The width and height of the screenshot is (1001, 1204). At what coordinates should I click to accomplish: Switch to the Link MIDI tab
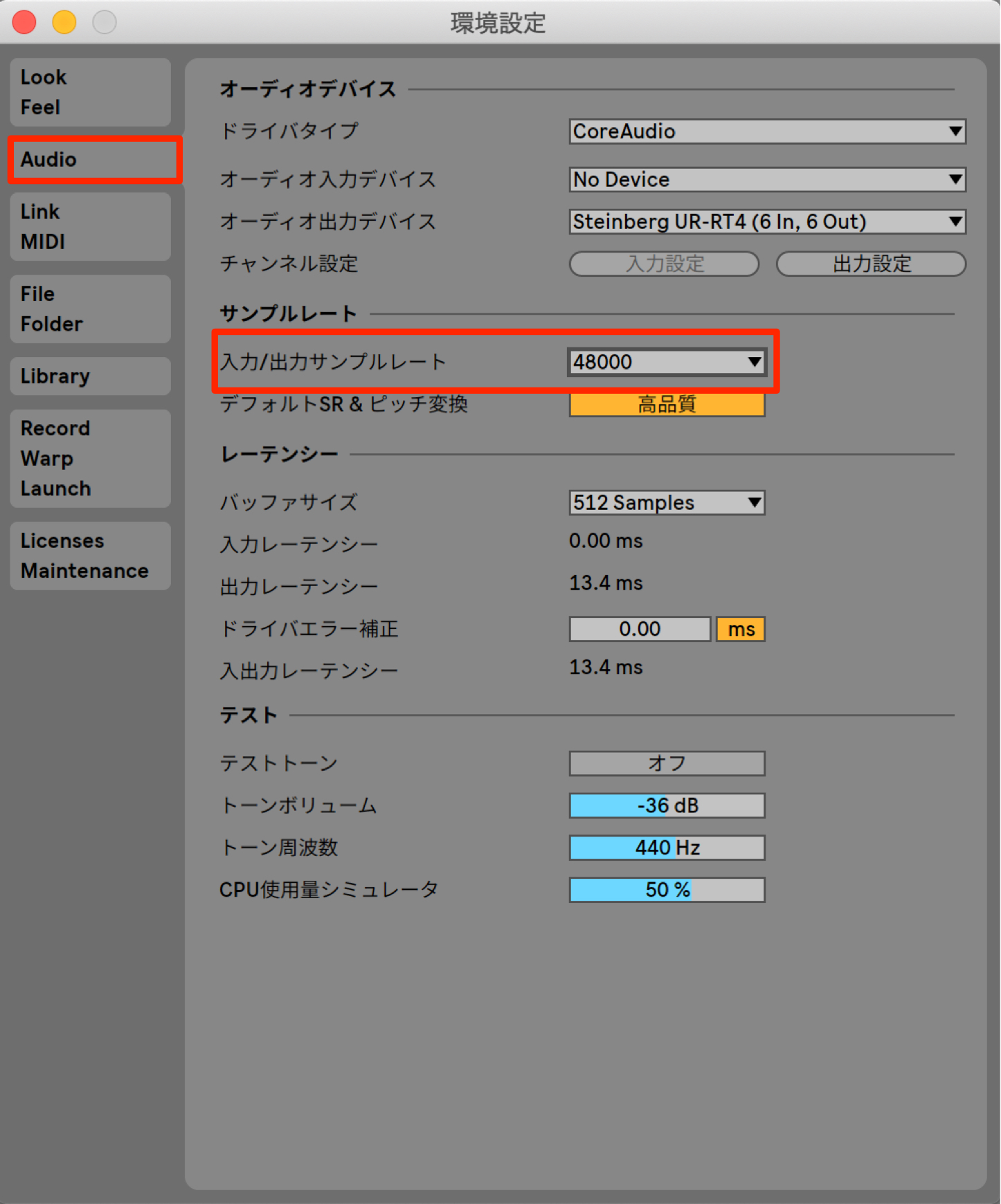(90, 226)
